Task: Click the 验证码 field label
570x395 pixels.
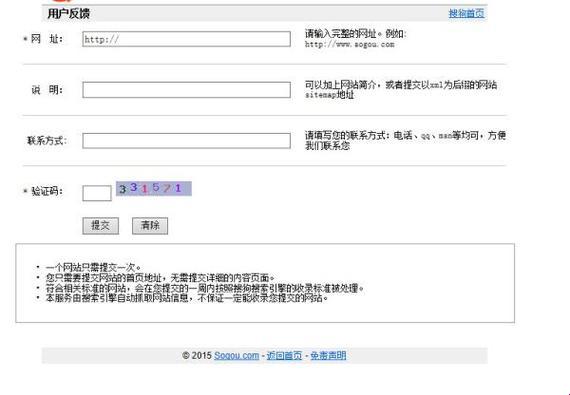Action: (x=47, y=191)
